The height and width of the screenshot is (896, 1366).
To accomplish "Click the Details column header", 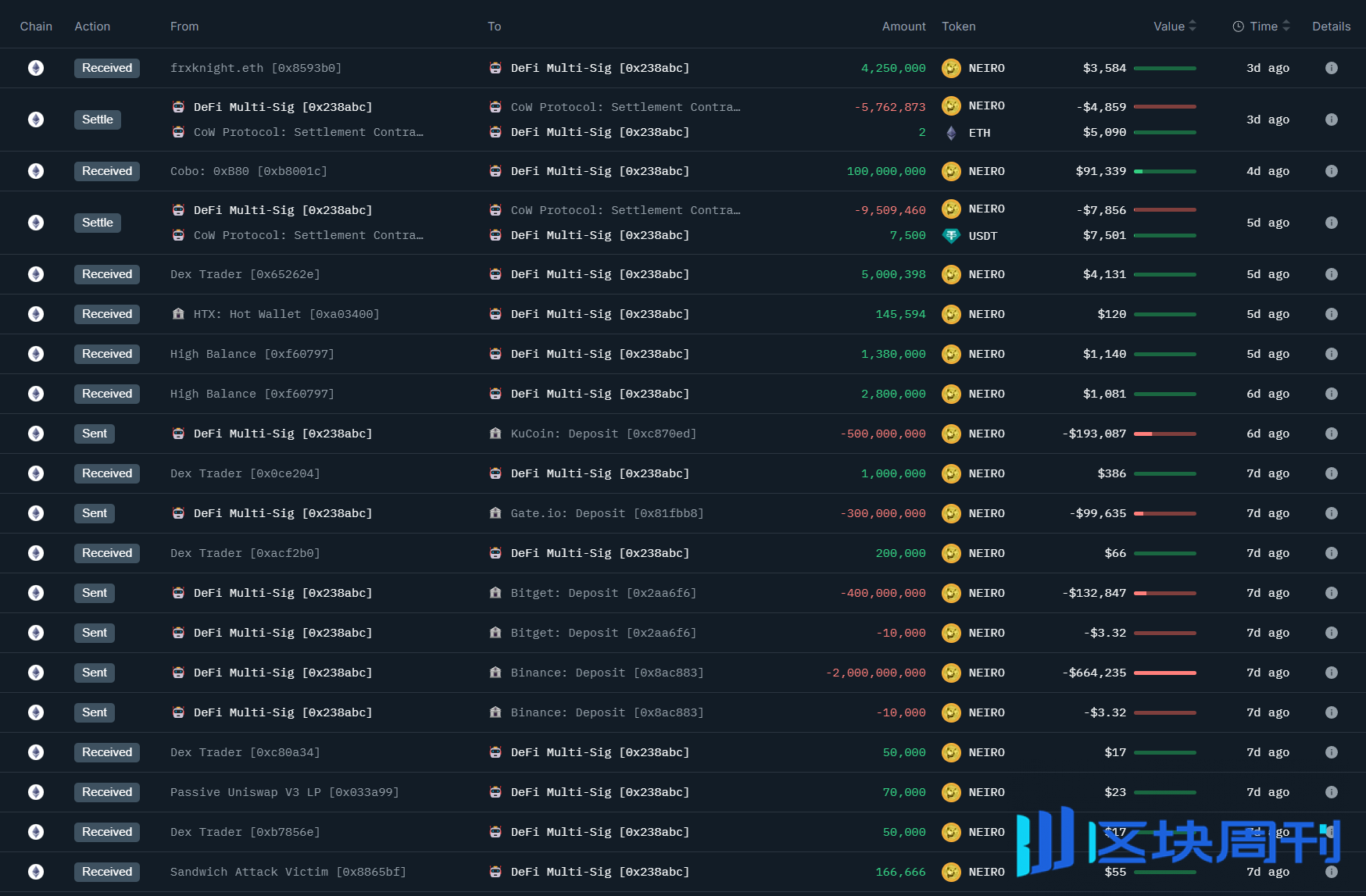I will [x=1332, y=27].
